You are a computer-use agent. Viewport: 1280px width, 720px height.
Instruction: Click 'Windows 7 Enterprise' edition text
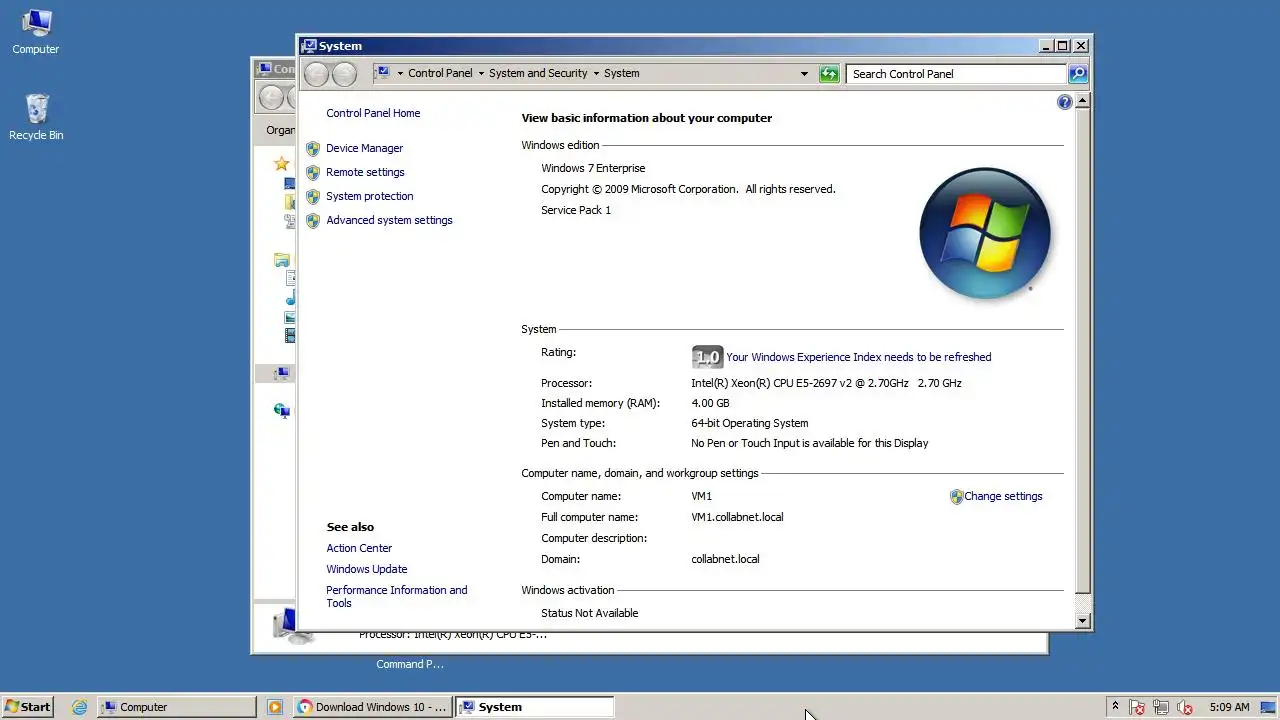593,168
